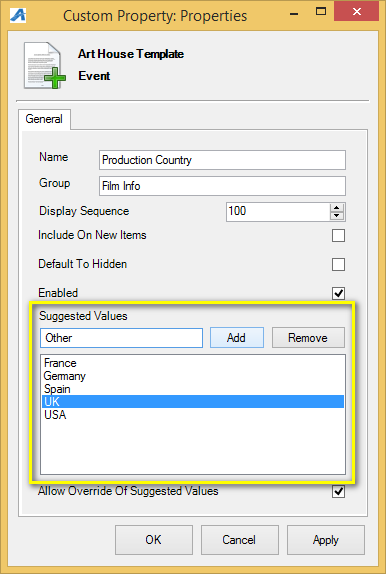Select the General tab
Image resolution: width=386 pixels, height=574 pixels.
click(x=44, y=119)
